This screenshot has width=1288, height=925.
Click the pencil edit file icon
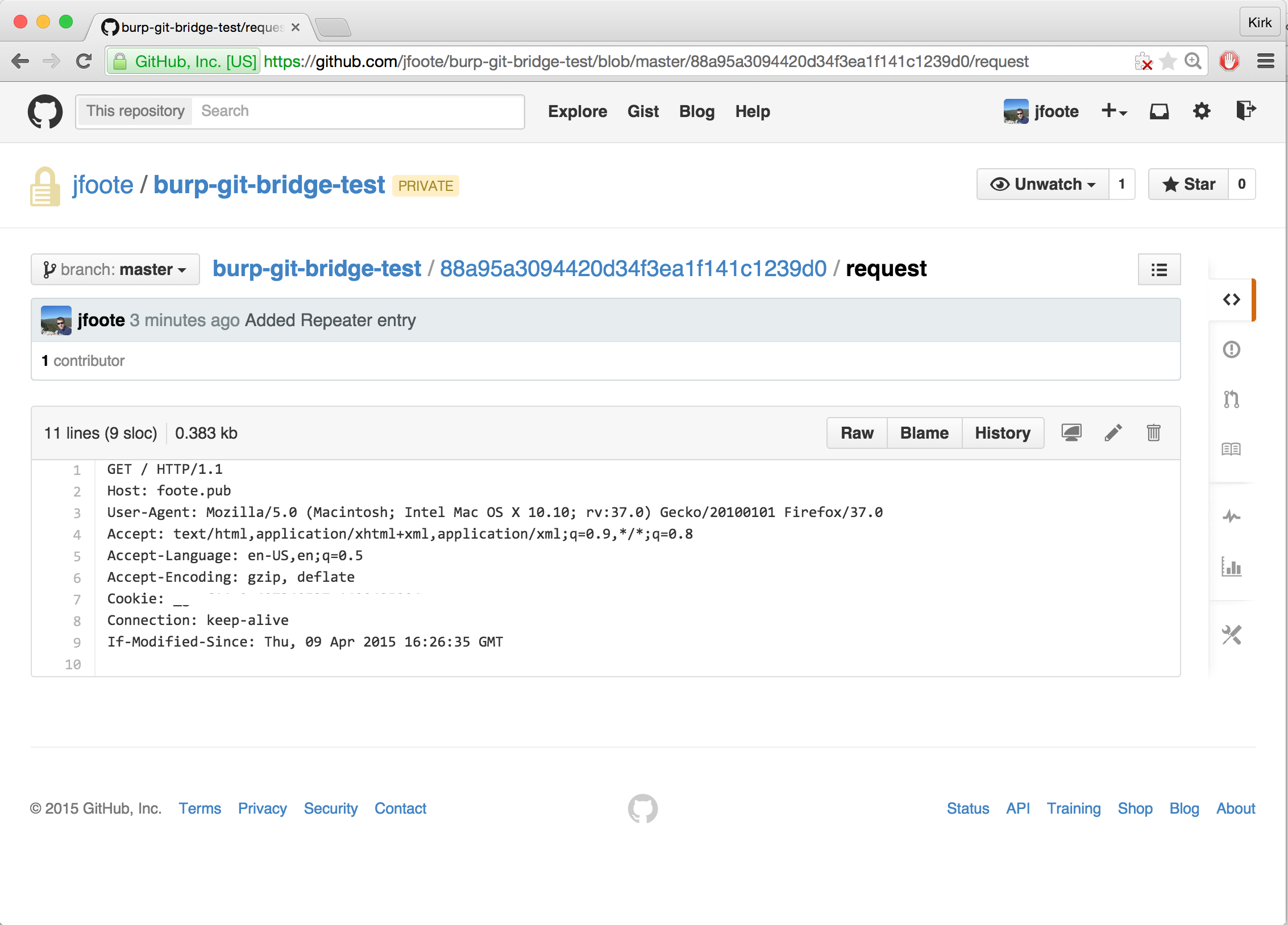[x=1113, y=433]
